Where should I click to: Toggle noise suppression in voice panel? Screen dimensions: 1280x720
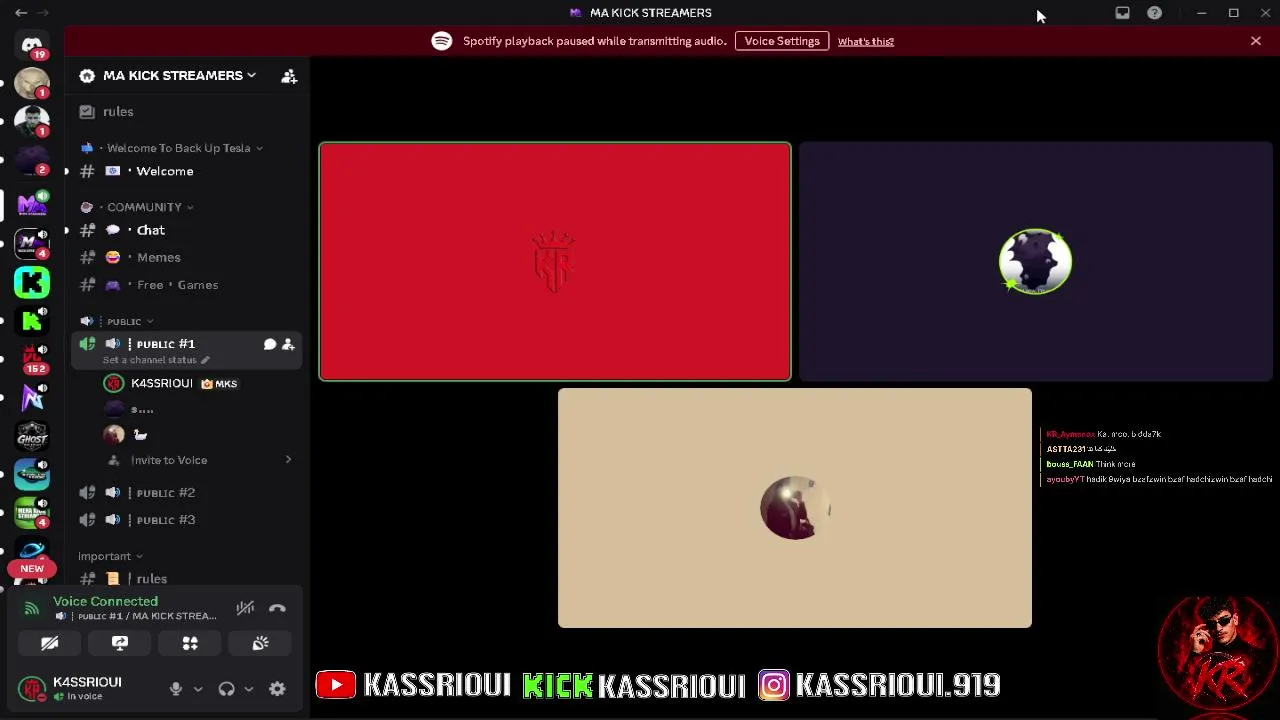pyautogui.click(x=245, y=608)
